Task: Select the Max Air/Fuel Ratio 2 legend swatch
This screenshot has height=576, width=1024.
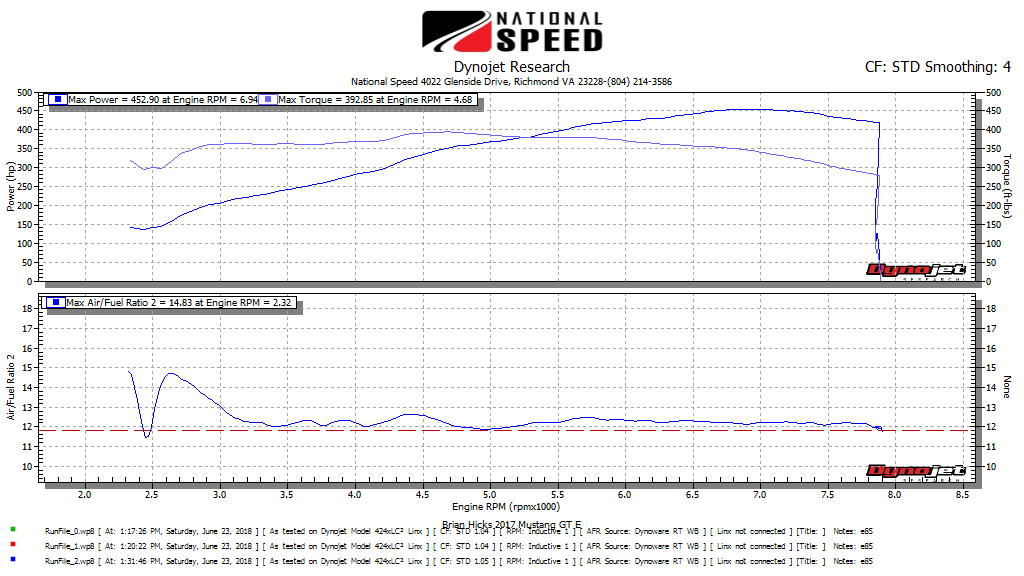Action: pyautogui.click(x=56, y=302)
